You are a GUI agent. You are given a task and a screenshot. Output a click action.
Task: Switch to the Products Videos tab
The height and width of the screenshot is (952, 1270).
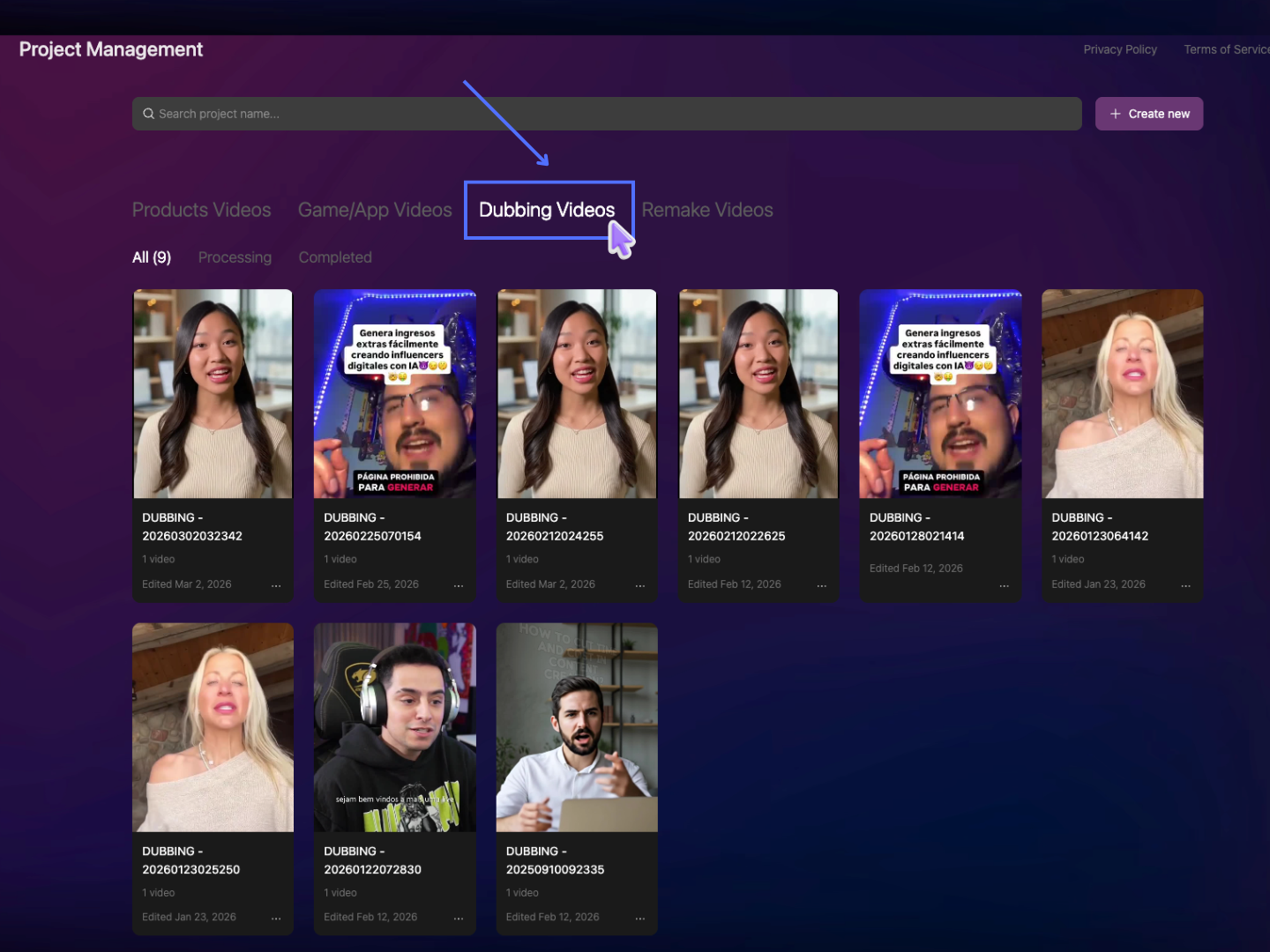tap(201, 210)
